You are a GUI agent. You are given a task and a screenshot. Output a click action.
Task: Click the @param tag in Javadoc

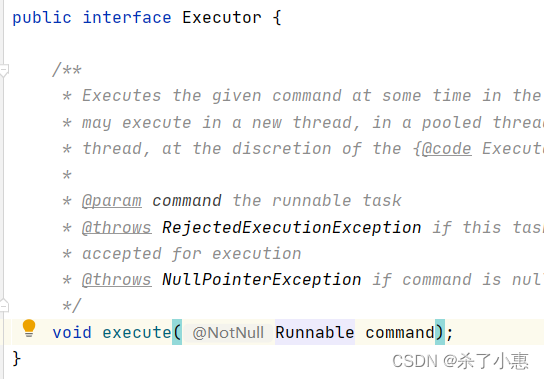(112, 201)
